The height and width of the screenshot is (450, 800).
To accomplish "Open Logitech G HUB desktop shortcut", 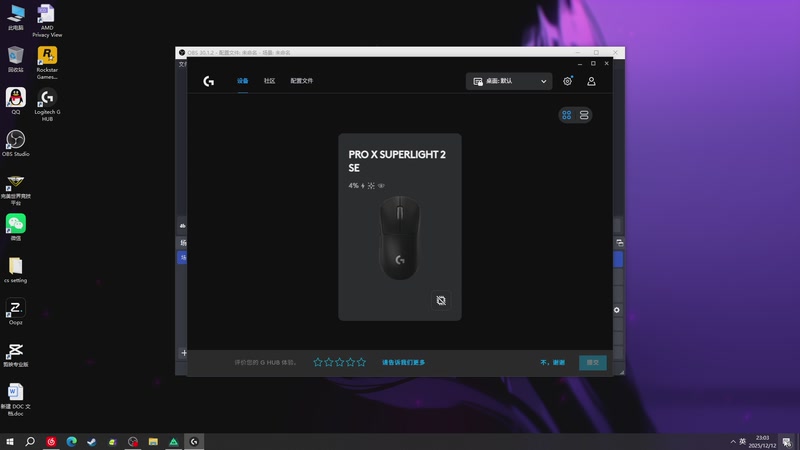I will (47, 105).
